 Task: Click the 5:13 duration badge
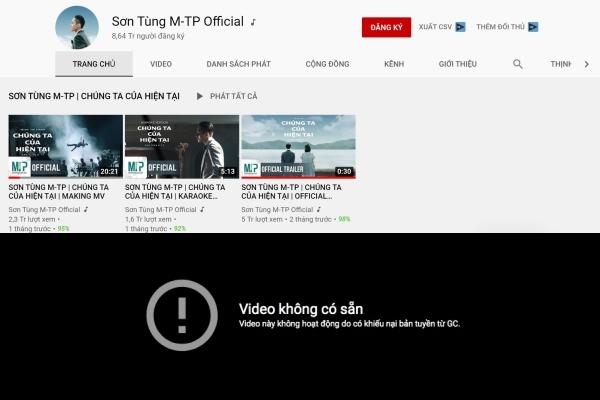(227, 171)
